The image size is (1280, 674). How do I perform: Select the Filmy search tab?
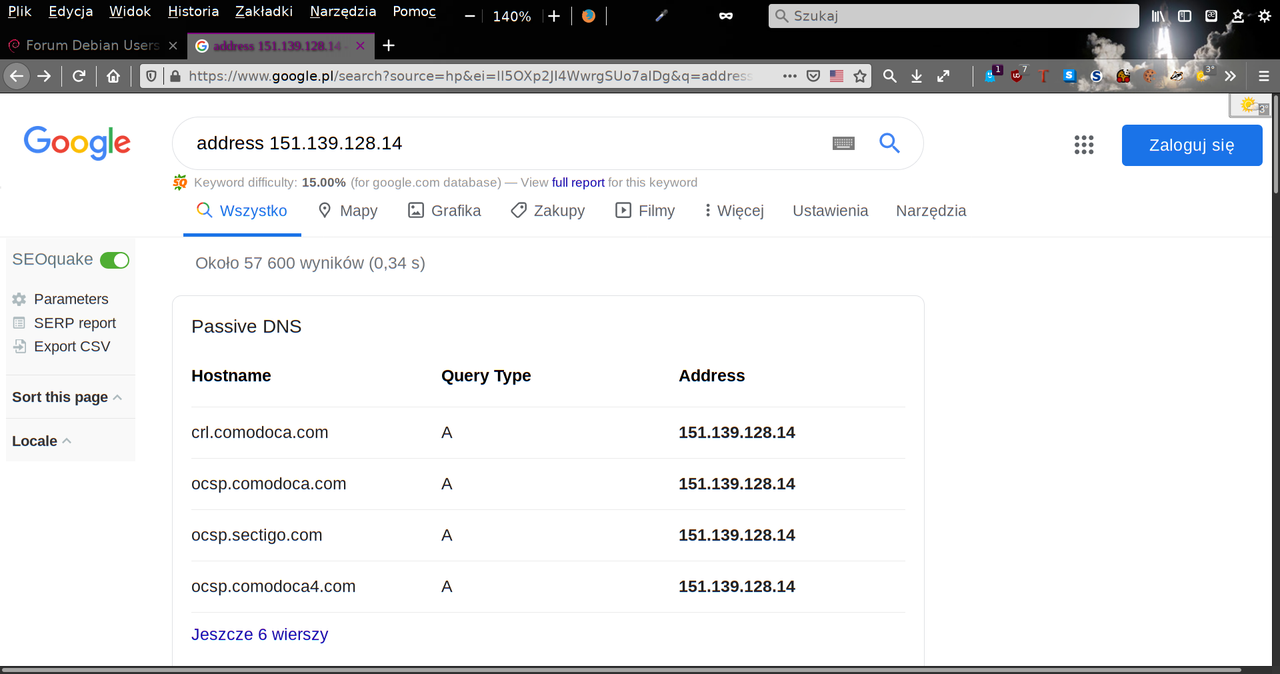click(x=645, y=211)
